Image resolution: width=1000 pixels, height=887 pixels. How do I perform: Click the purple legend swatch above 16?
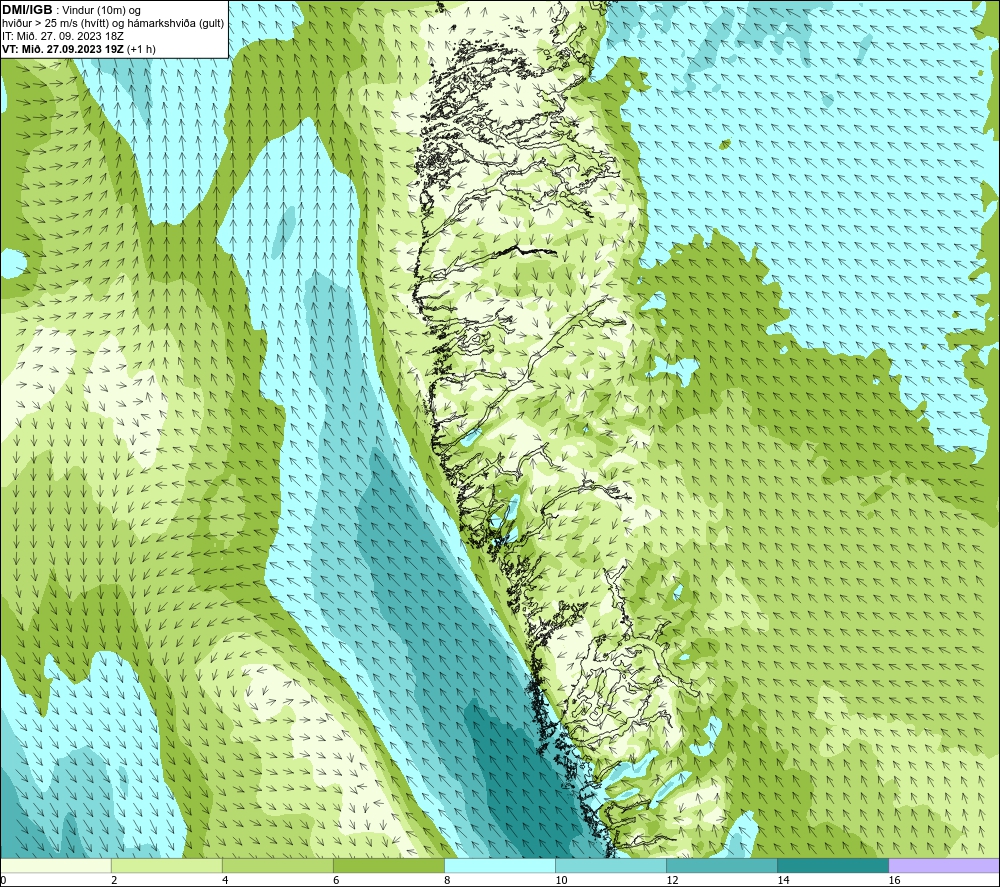tap(944, 865)
